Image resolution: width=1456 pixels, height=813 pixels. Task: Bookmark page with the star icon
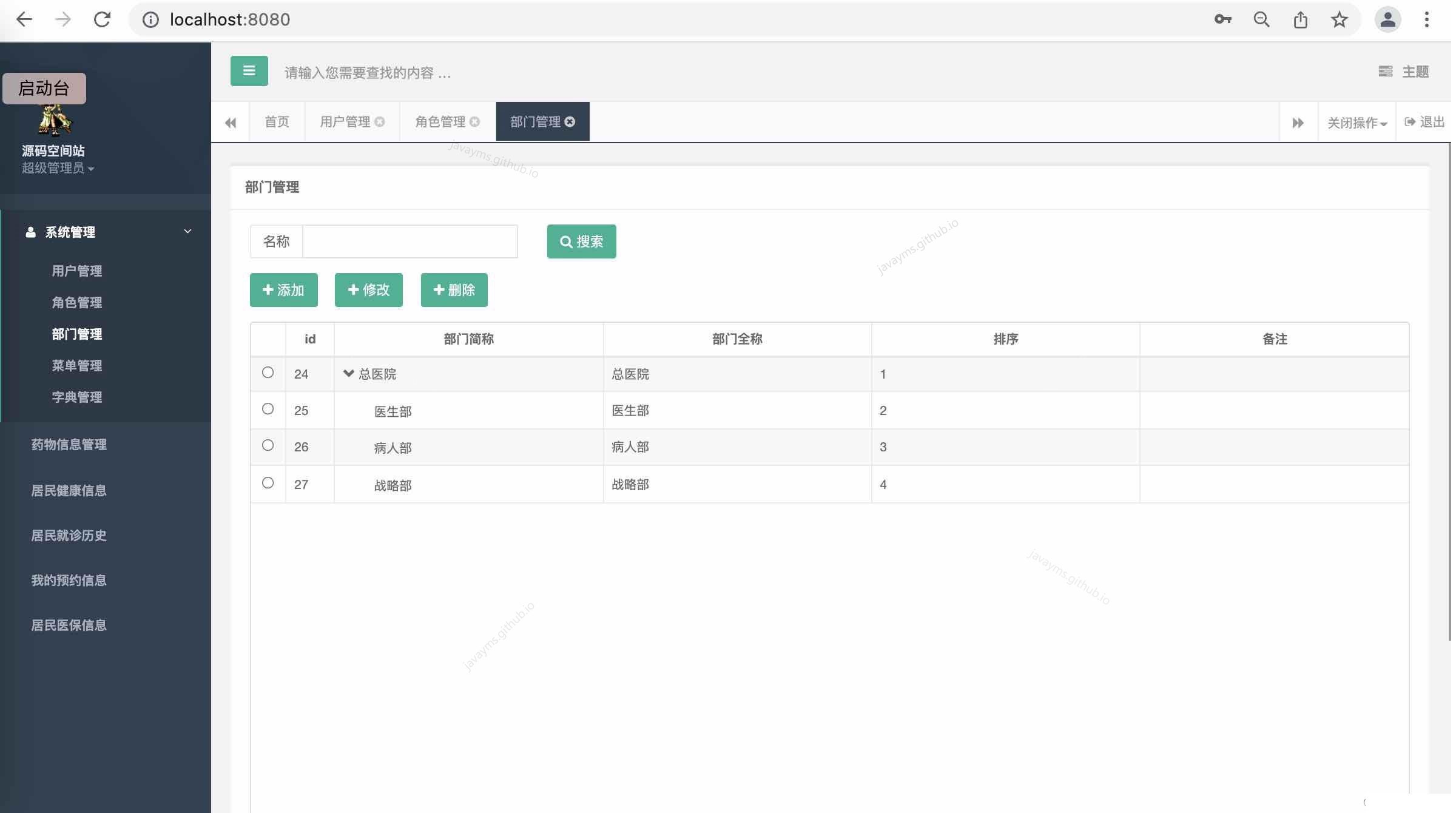click(1339, 19)
